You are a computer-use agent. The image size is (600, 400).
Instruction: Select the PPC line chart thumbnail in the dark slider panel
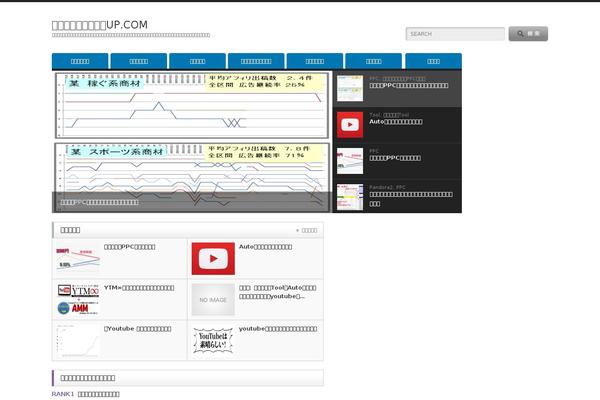[x=350, y=161]
